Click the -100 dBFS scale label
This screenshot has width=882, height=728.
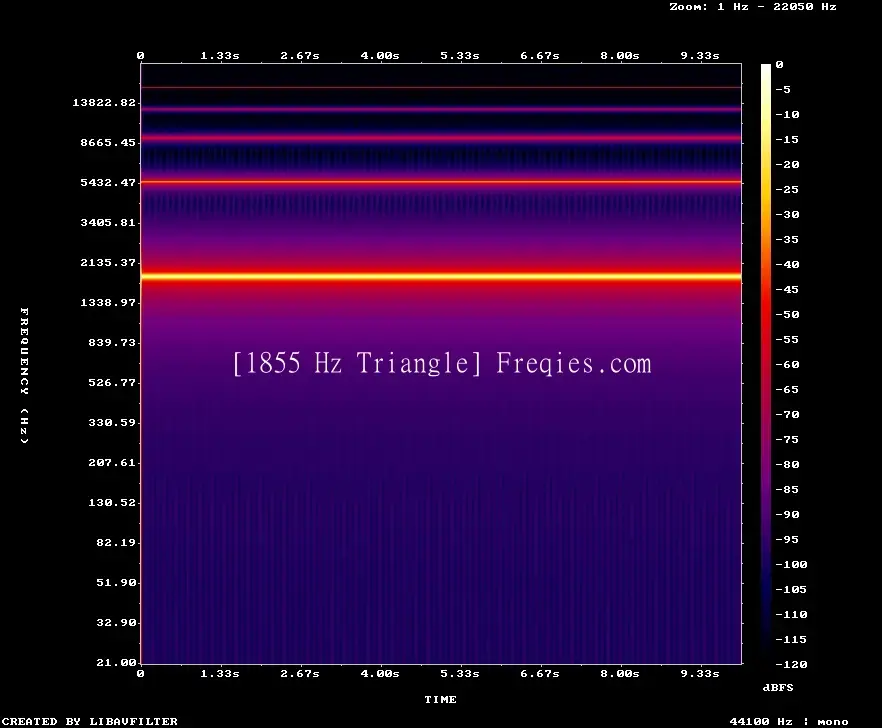[791, 564]
